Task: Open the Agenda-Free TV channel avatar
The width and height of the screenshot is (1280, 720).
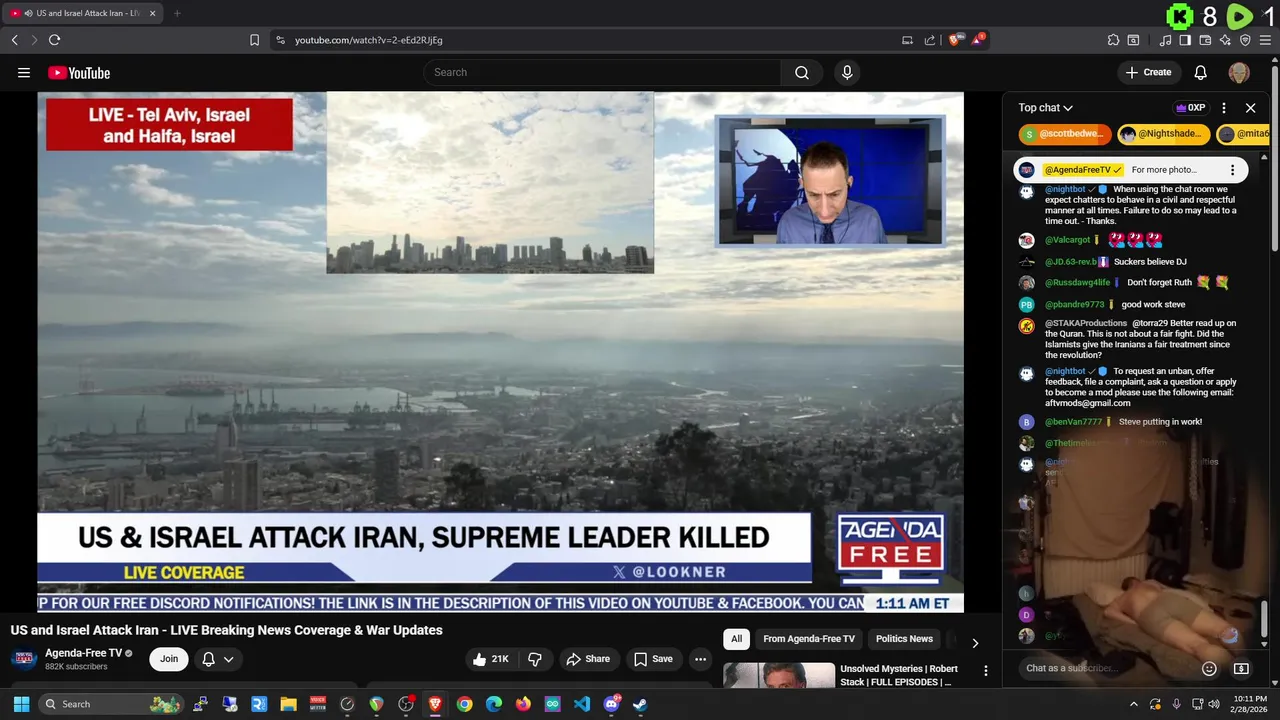Action: point(24,659)
